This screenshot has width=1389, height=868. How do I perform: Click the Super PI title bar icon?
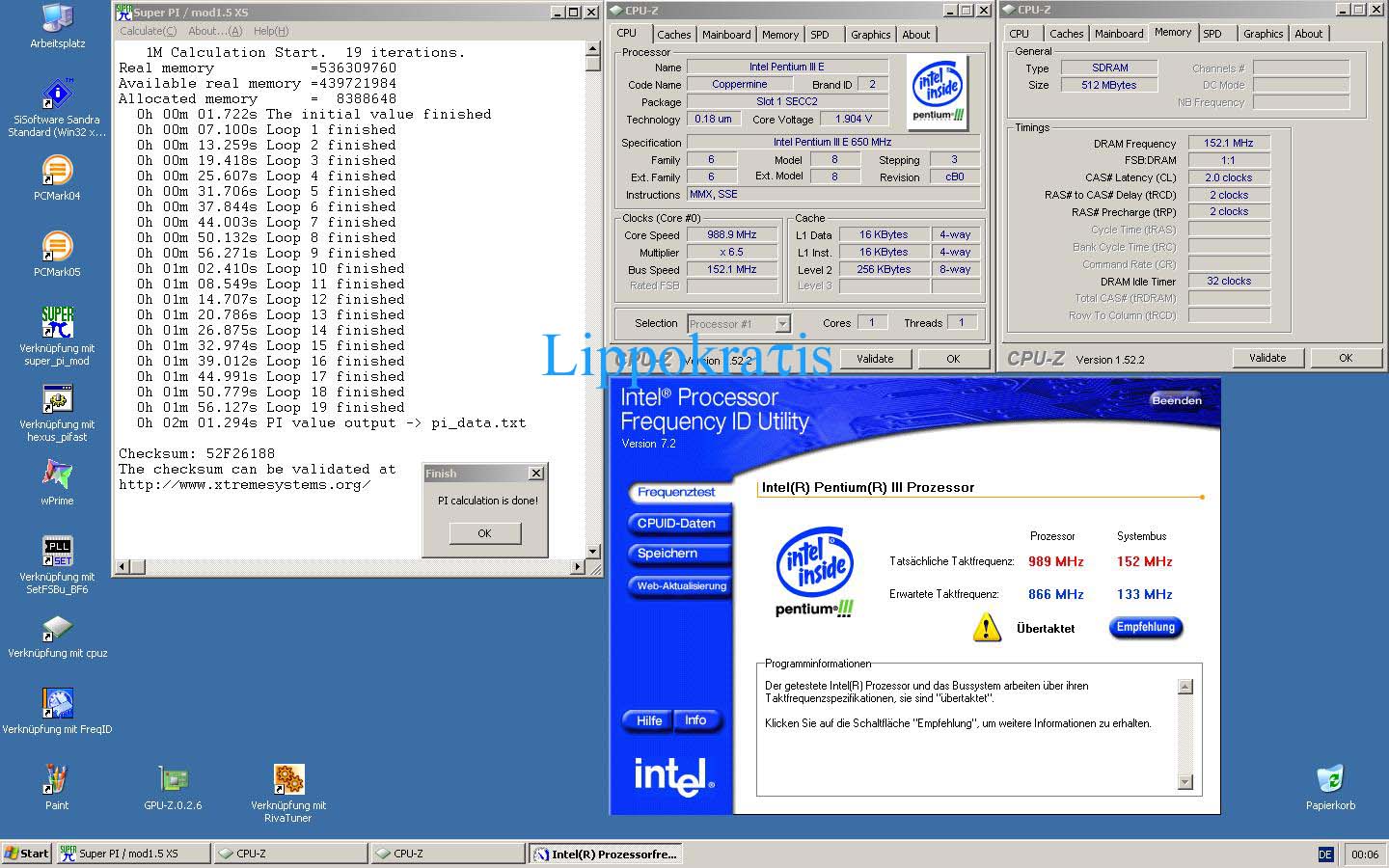point(123,12)
